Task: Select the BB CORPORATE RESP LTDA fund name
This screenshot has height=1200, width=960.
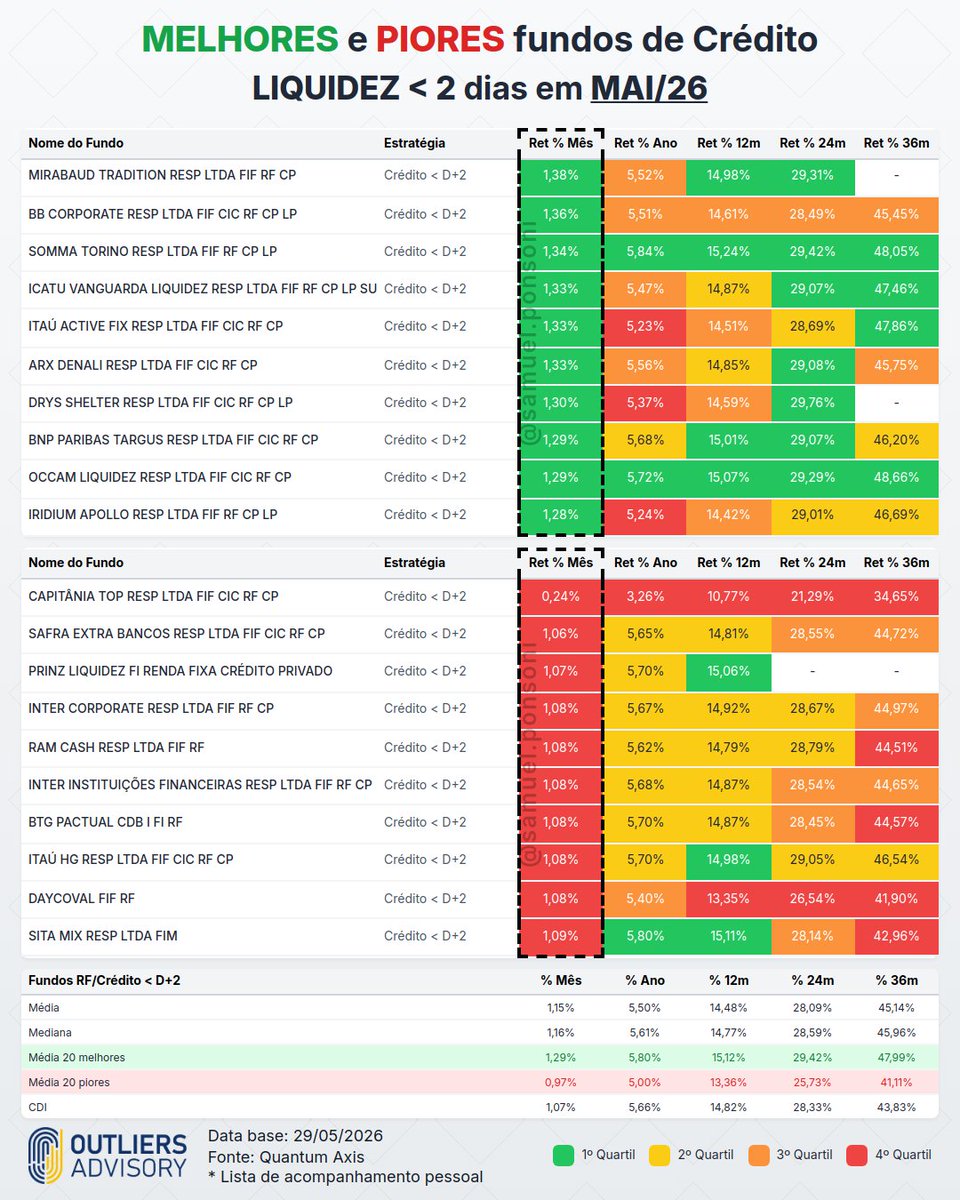Action: point(162,214)
